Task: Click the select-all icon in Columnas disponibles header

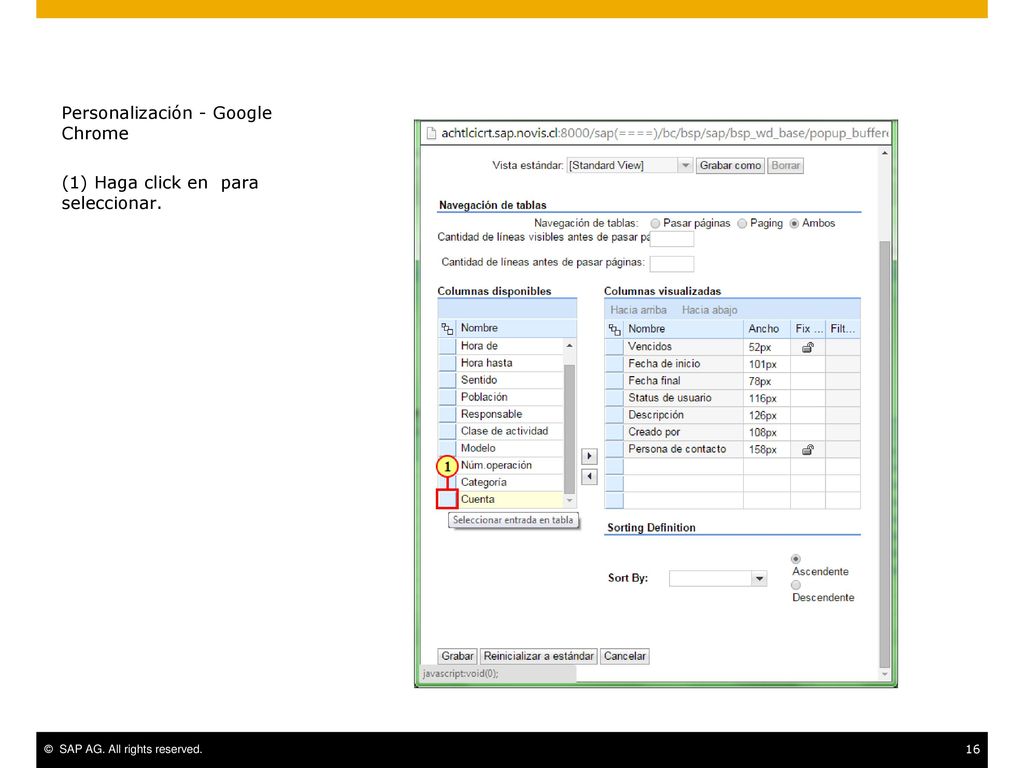Action: 447,328
